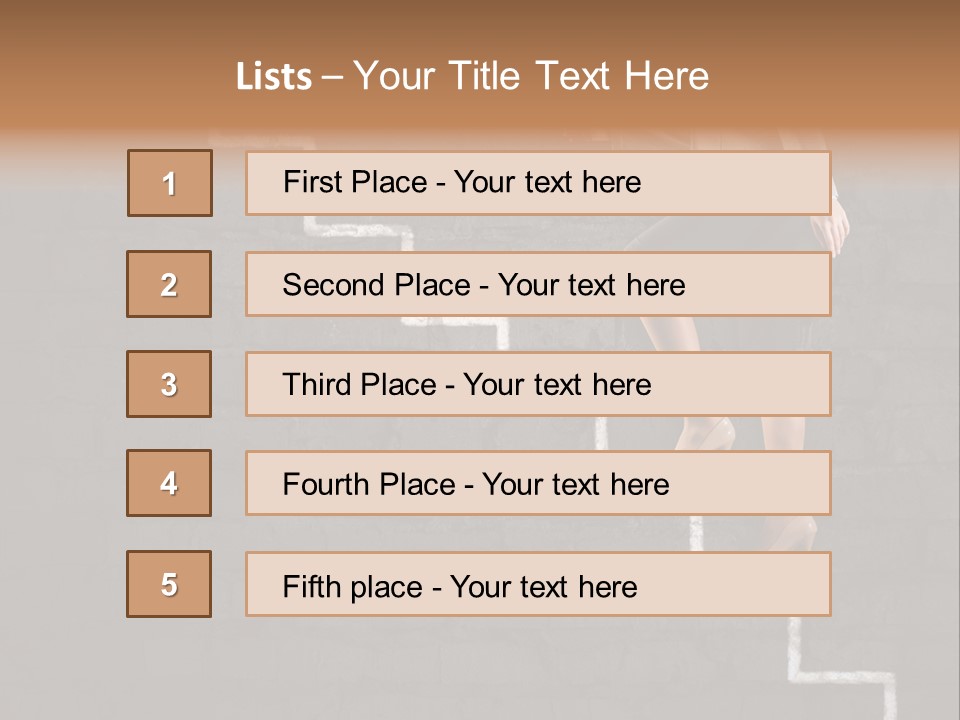Click the Second Place text bar
Screen dimensions: 960x720
(x=538, y=284)
